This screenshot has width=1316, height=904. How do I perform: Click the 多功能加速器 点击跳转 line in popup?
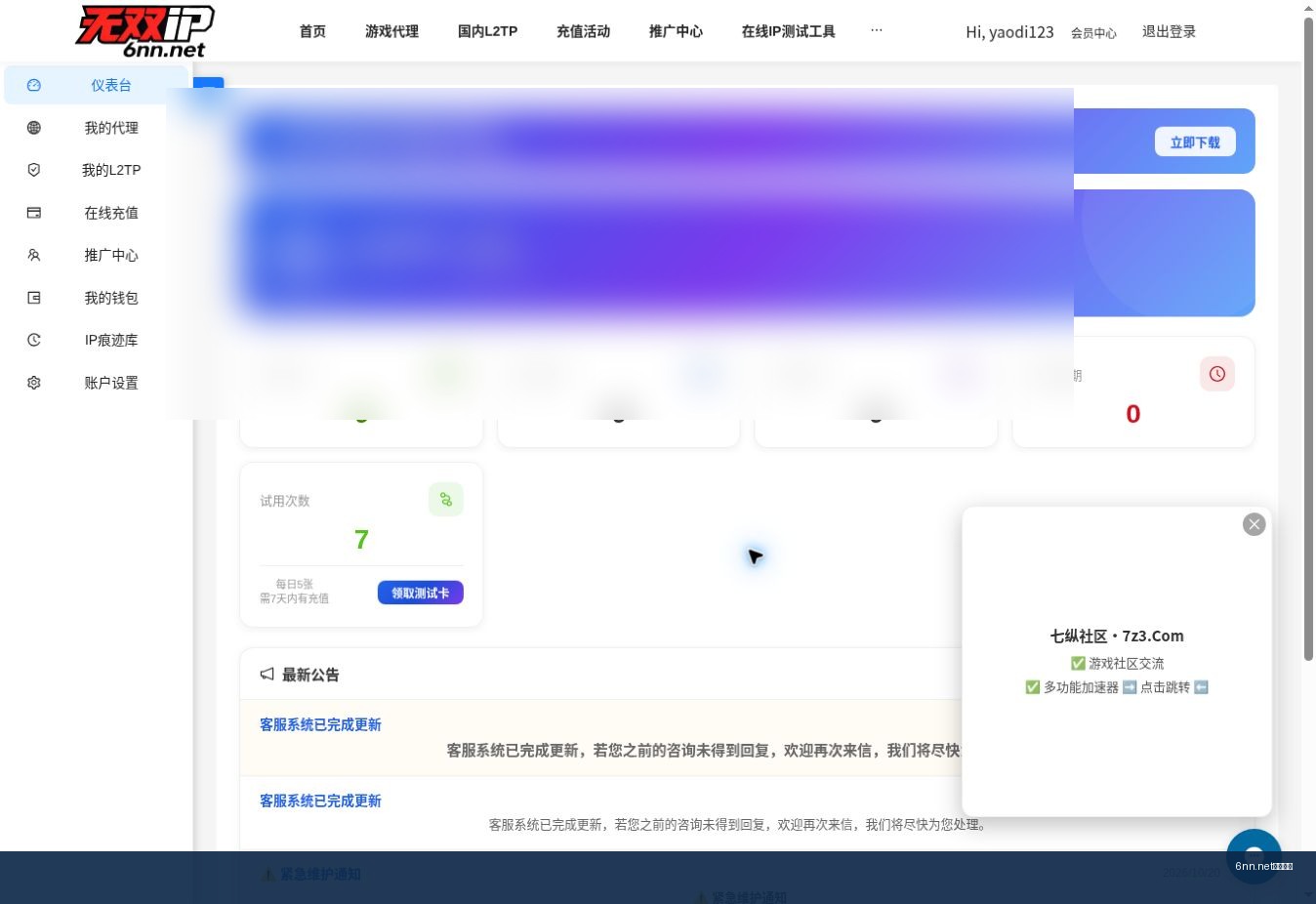click(x=1117, y=687)
